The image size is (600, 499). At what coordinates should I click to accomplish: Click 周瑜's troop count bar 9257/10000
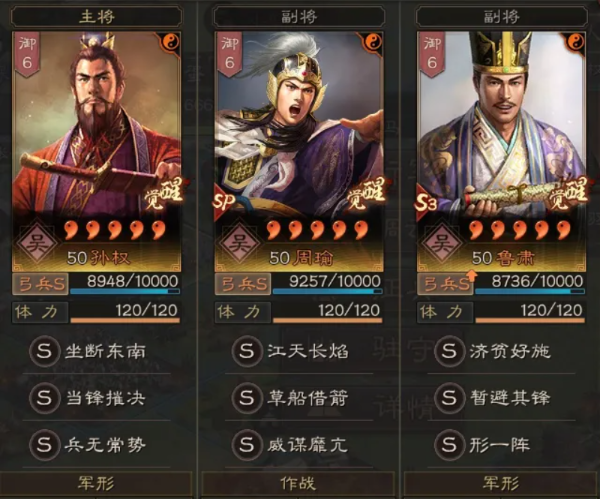click(x=328, y=284)
